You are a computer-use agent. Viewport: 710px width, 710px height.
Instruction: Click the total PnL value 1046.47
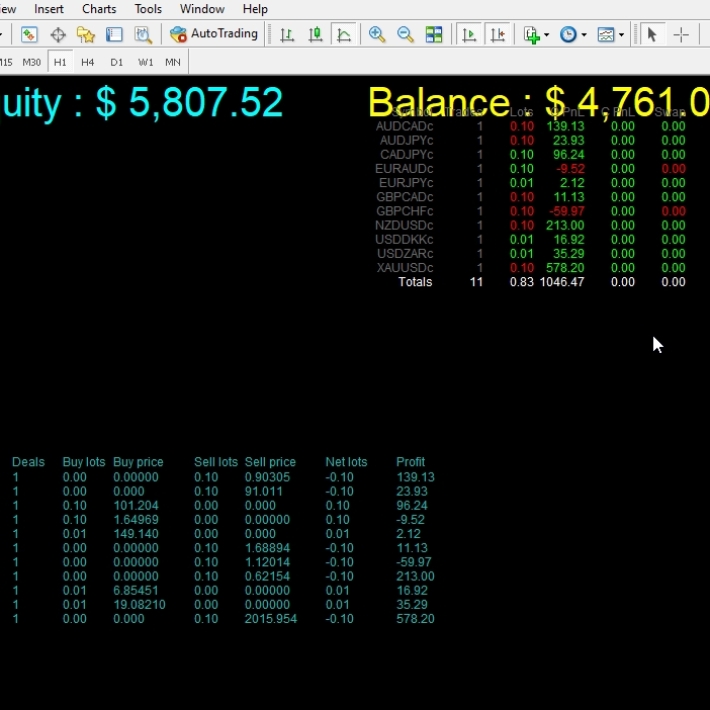pyautogui.click(x=562, y=282)
